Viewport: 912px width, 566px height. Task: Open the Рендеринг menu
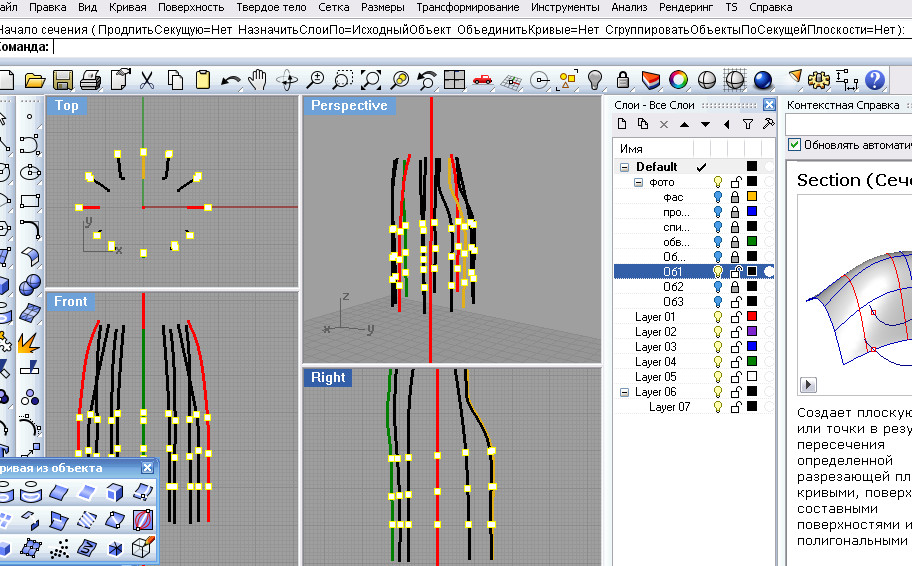click(687, 7)
